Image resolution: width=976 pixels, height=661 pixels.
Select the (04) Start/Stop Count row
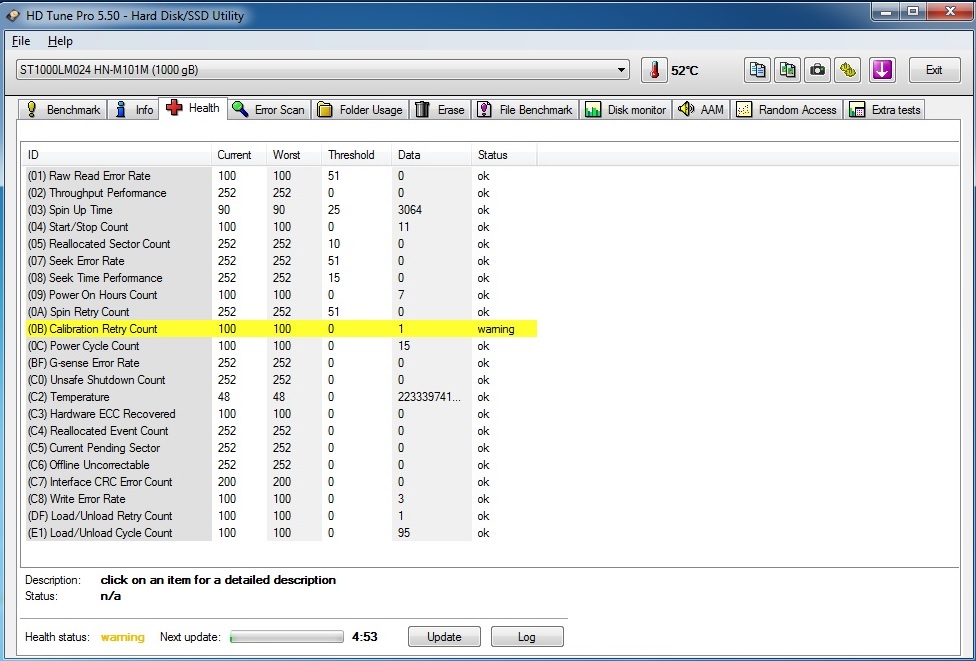(280, 227)
